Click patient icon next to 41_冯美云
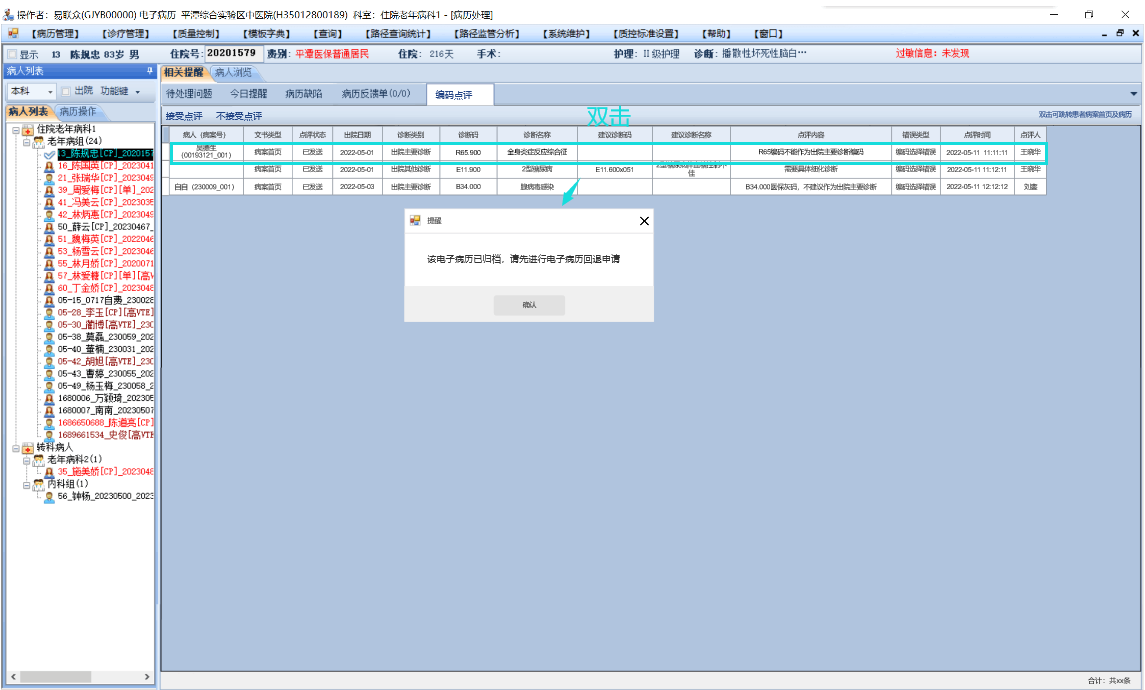This screenshot has height=690, width=1145. click(49, 203)
